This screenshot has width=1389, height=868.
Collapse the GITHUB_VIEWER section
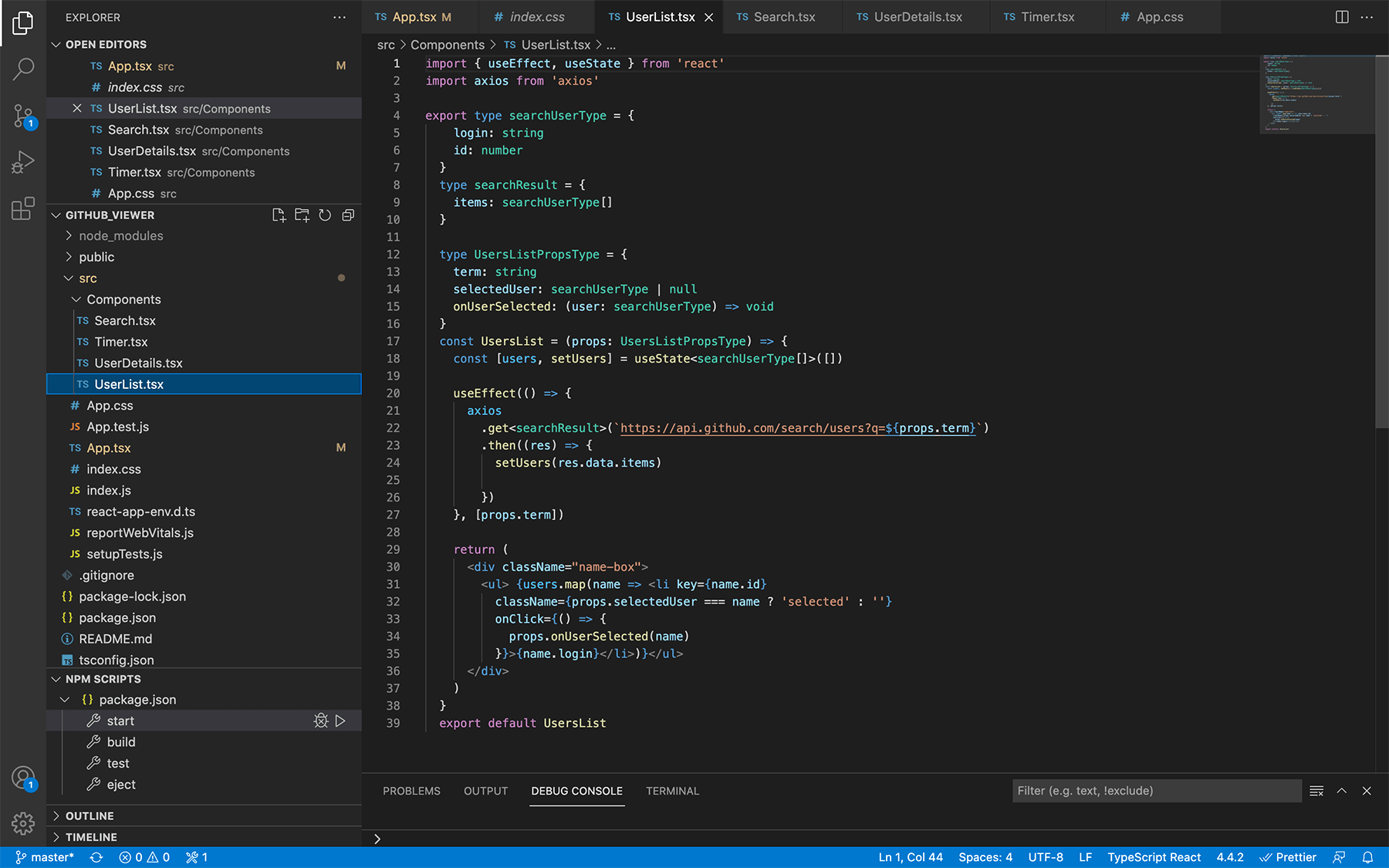pos(56,215)
